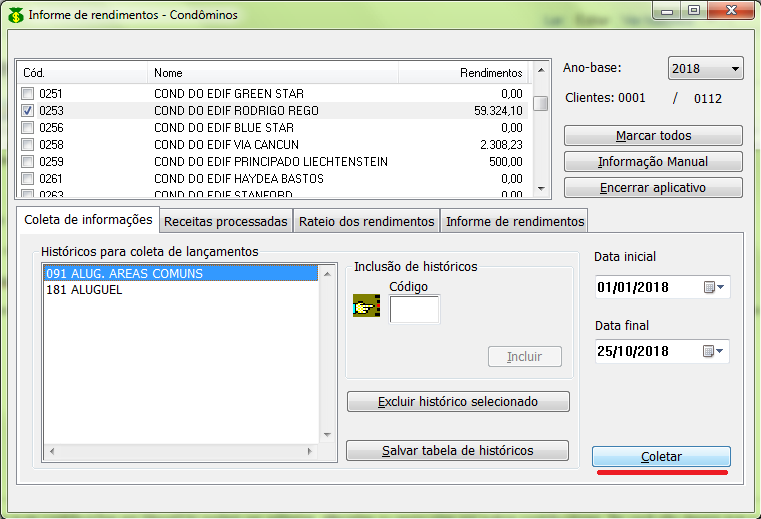761x519 pixels.
Task: Open the Data inicial calendar picker
Action: [x=715, y=287]
